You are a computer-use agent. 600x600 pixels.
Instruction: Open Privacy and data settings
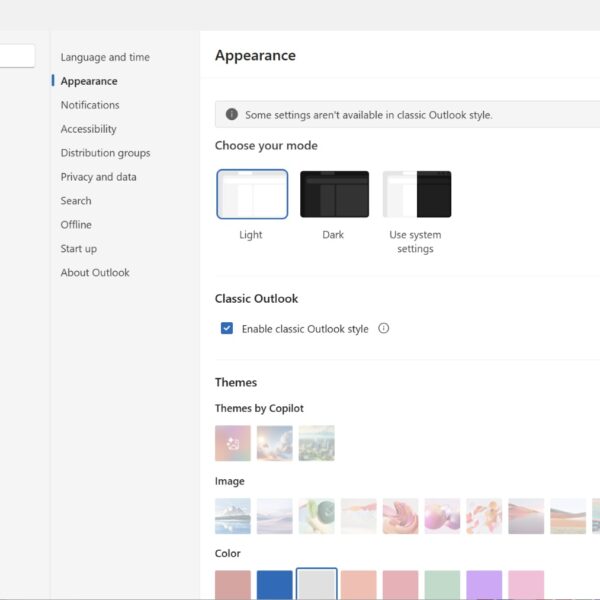click(x=98, y=177)
